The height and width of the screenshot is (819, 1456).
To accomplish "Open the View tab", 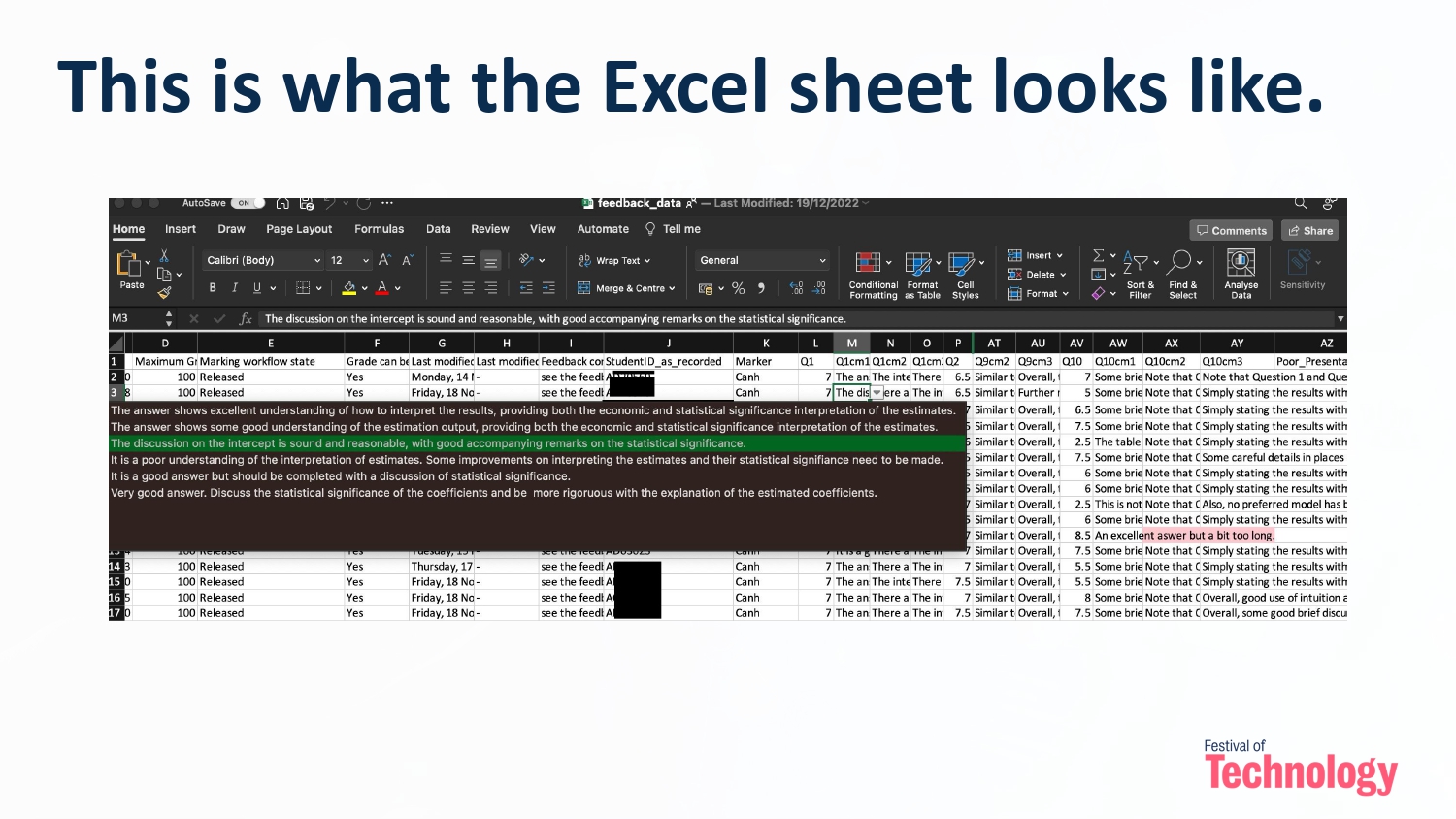I will tap(543, 229).
